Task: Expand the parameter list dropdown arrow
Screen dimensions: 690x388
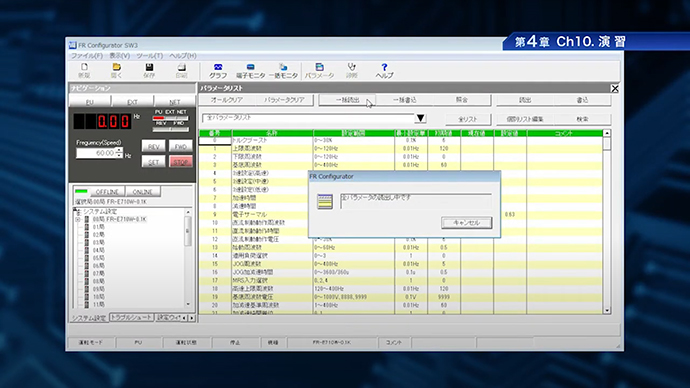Action: (x=421, y=118)
